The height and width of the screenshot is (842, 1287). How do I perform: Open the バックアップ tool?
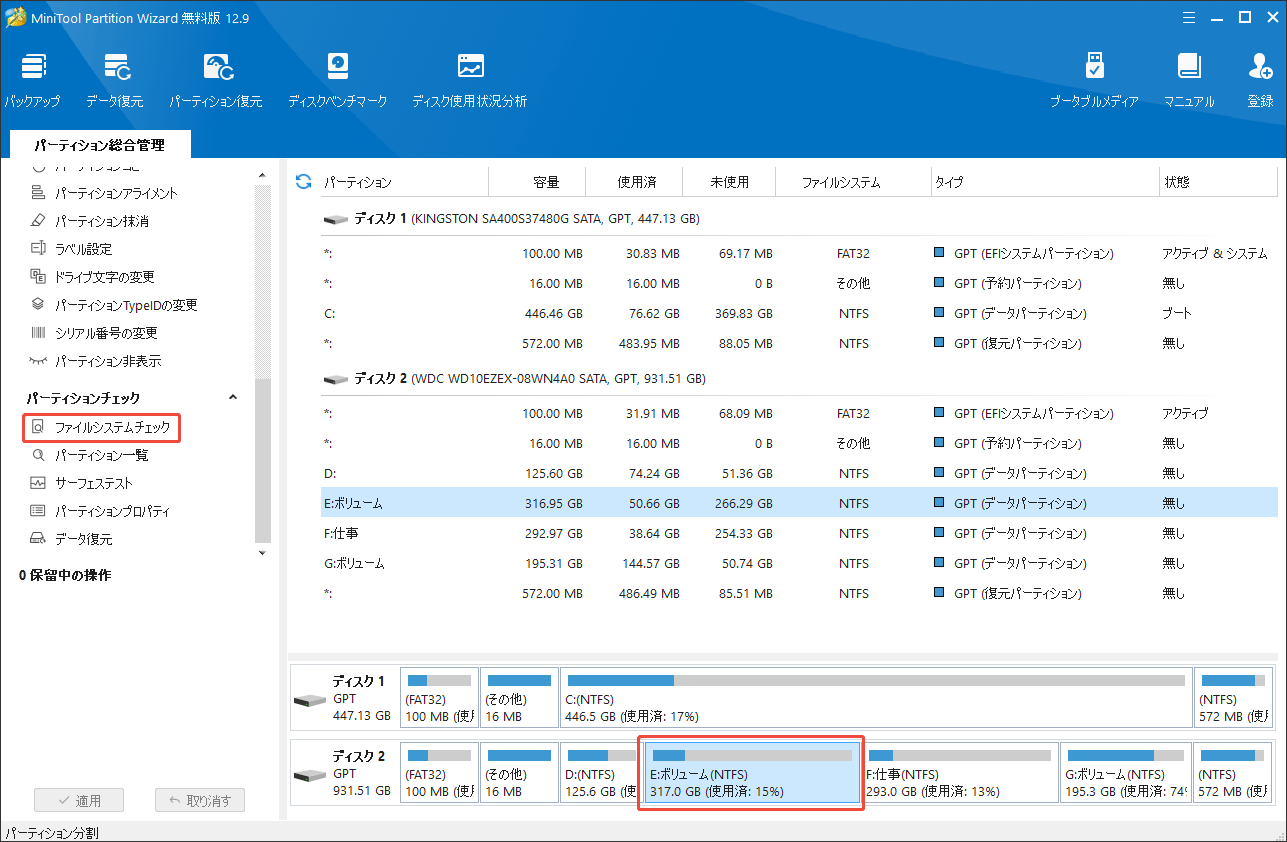click(x=32, y=80)
